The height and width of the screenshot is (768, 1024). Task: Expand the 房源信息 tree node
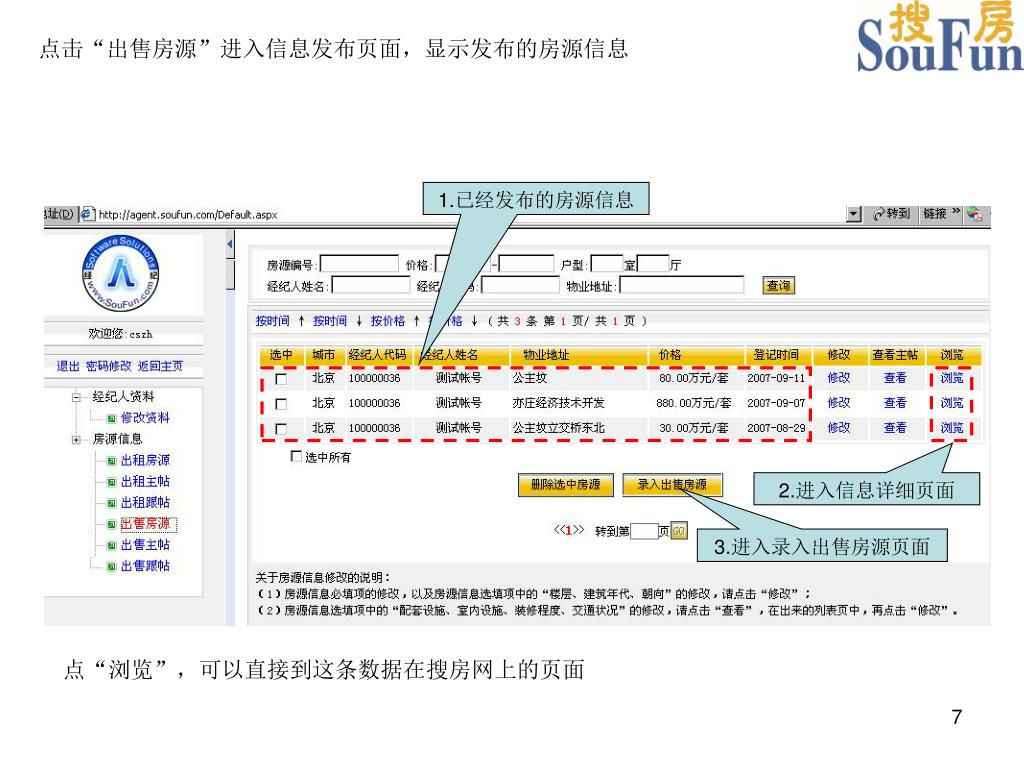click(76, 440)
